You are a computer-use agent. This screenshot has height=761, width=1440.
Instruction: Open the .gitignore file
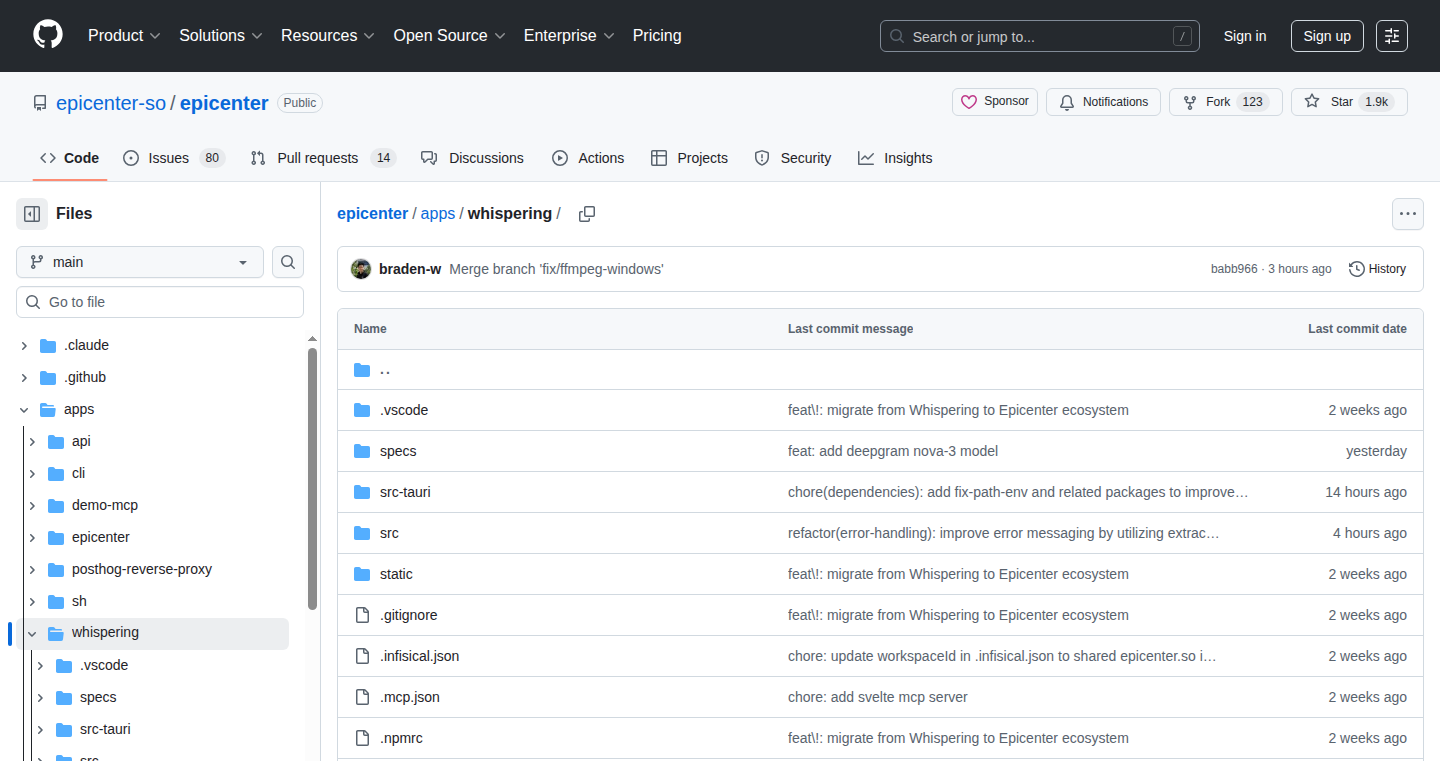408,615
